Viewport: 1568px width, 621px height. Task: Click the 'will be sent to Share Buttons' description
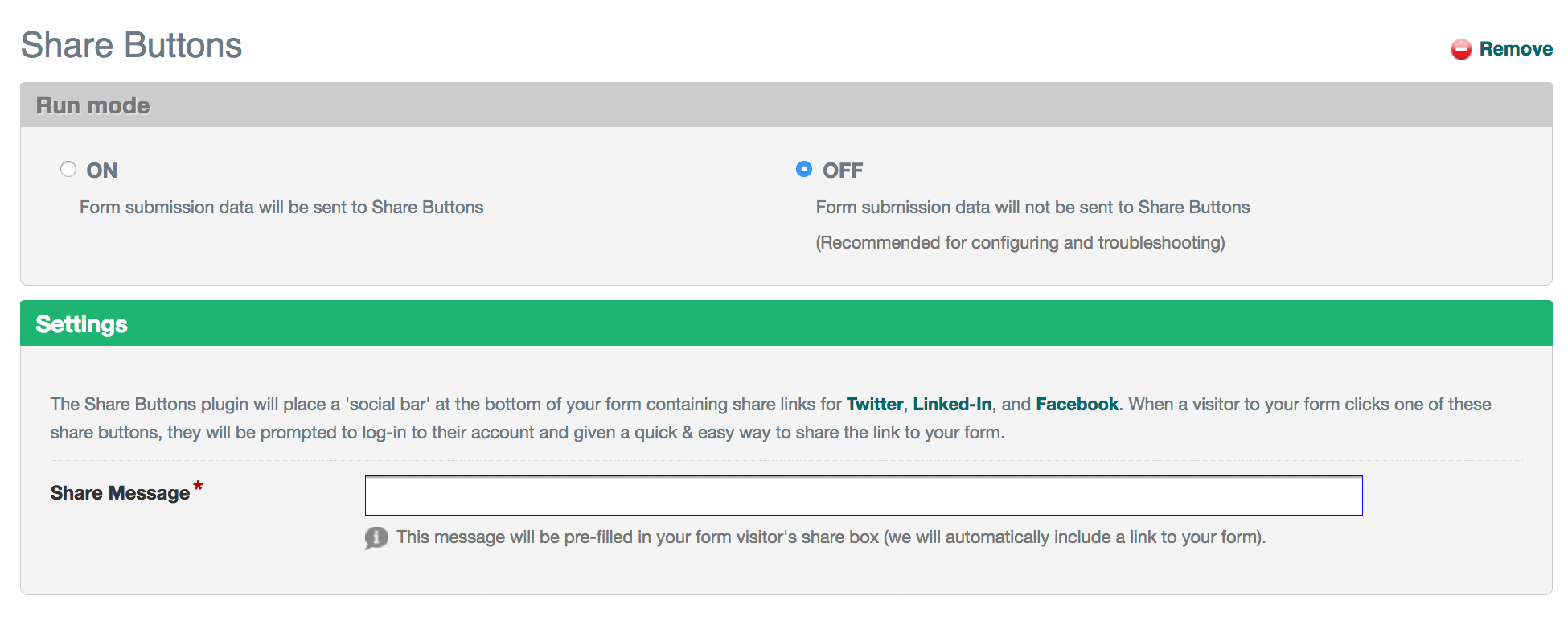tap(281, 208)
